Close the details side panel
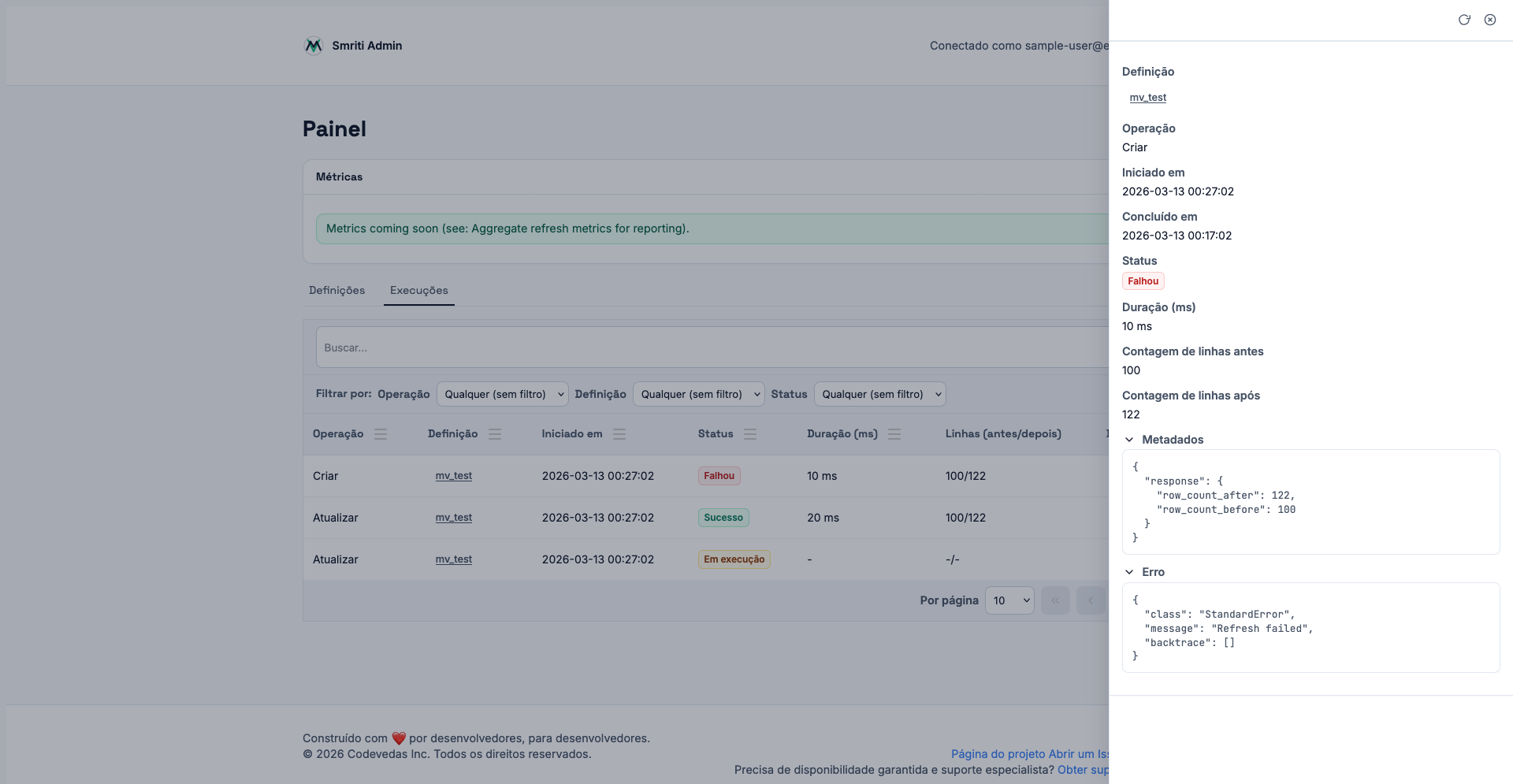The height and width of the screenshot is (784, 1513). [1490, 20]
